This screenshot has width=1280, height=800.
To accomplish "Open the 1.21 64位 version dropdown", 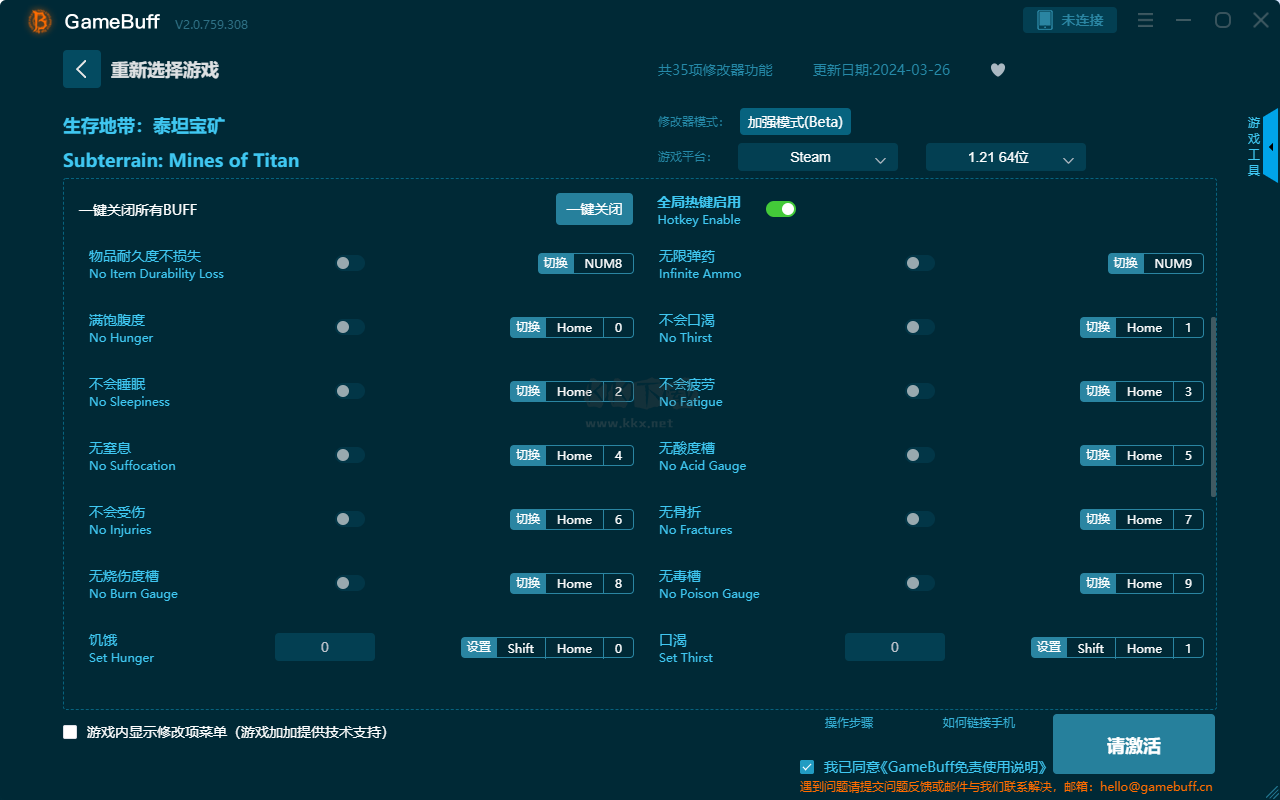I will [x=1006, y=157].
